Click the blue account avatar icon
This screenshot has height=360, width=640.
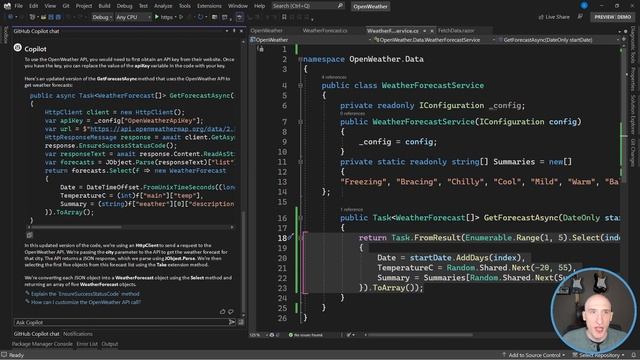coord(584,5)
